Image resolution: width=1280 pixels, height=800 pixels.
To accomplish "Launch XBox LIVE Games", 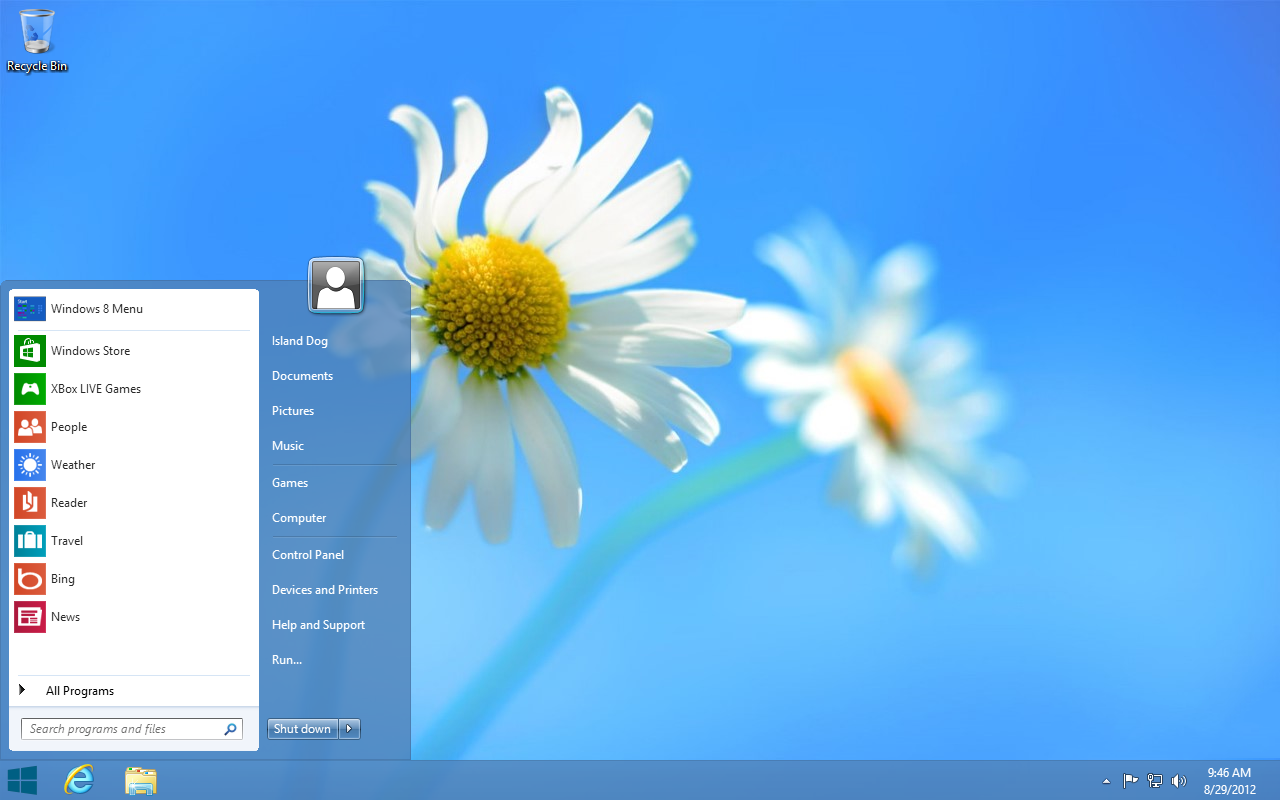I will click(98, 388).
